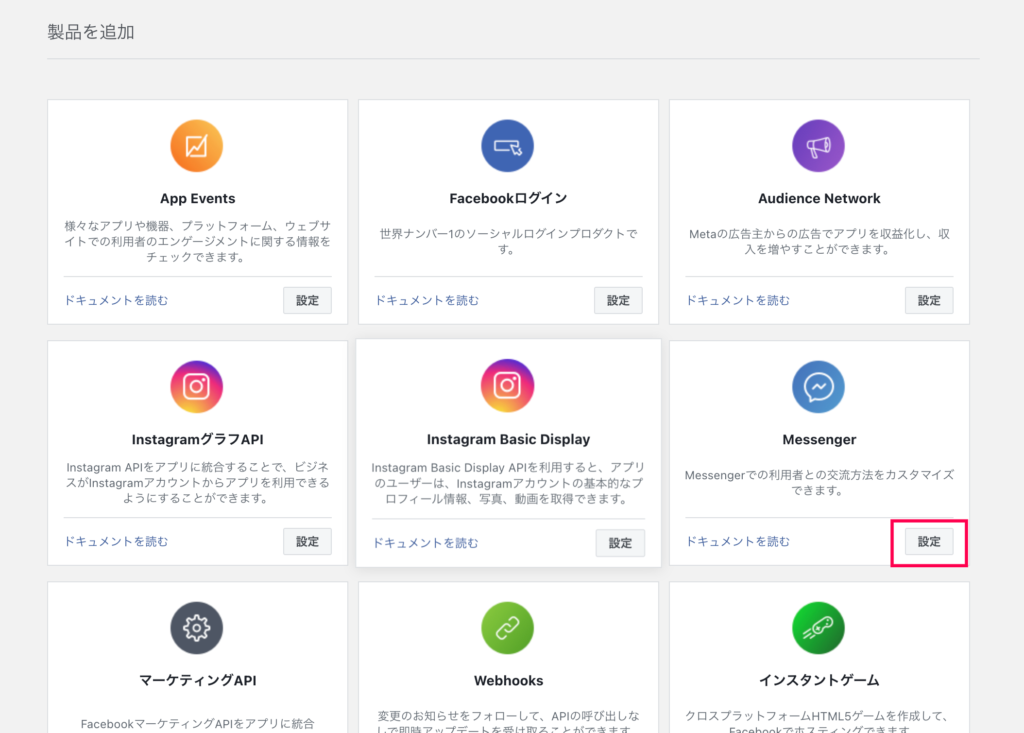
Task: Click the インスタントゲーム heading
Action: (x=819, y=681)
